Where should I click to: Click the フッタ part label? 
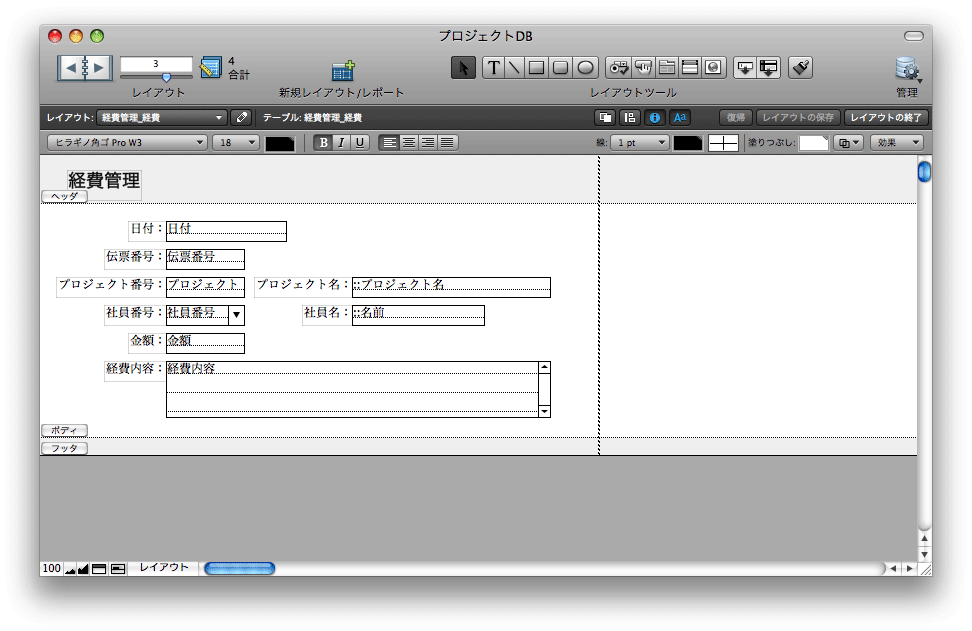(x=64, y=448)
